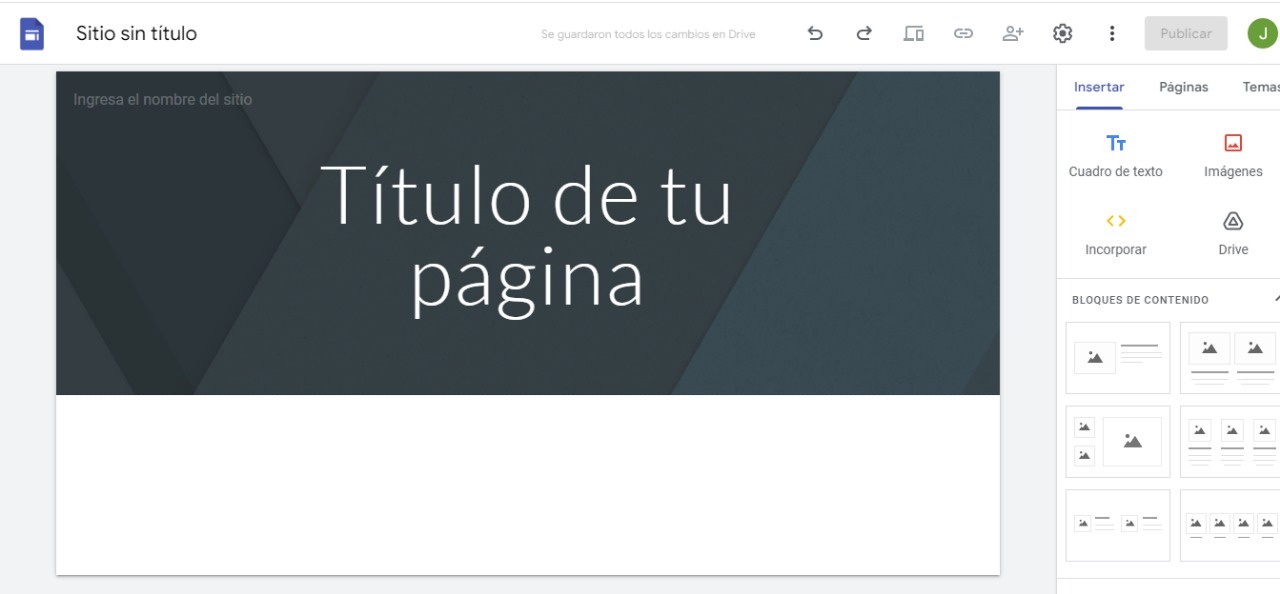
Task: Click the undo icon
Action: pos(815,33)
